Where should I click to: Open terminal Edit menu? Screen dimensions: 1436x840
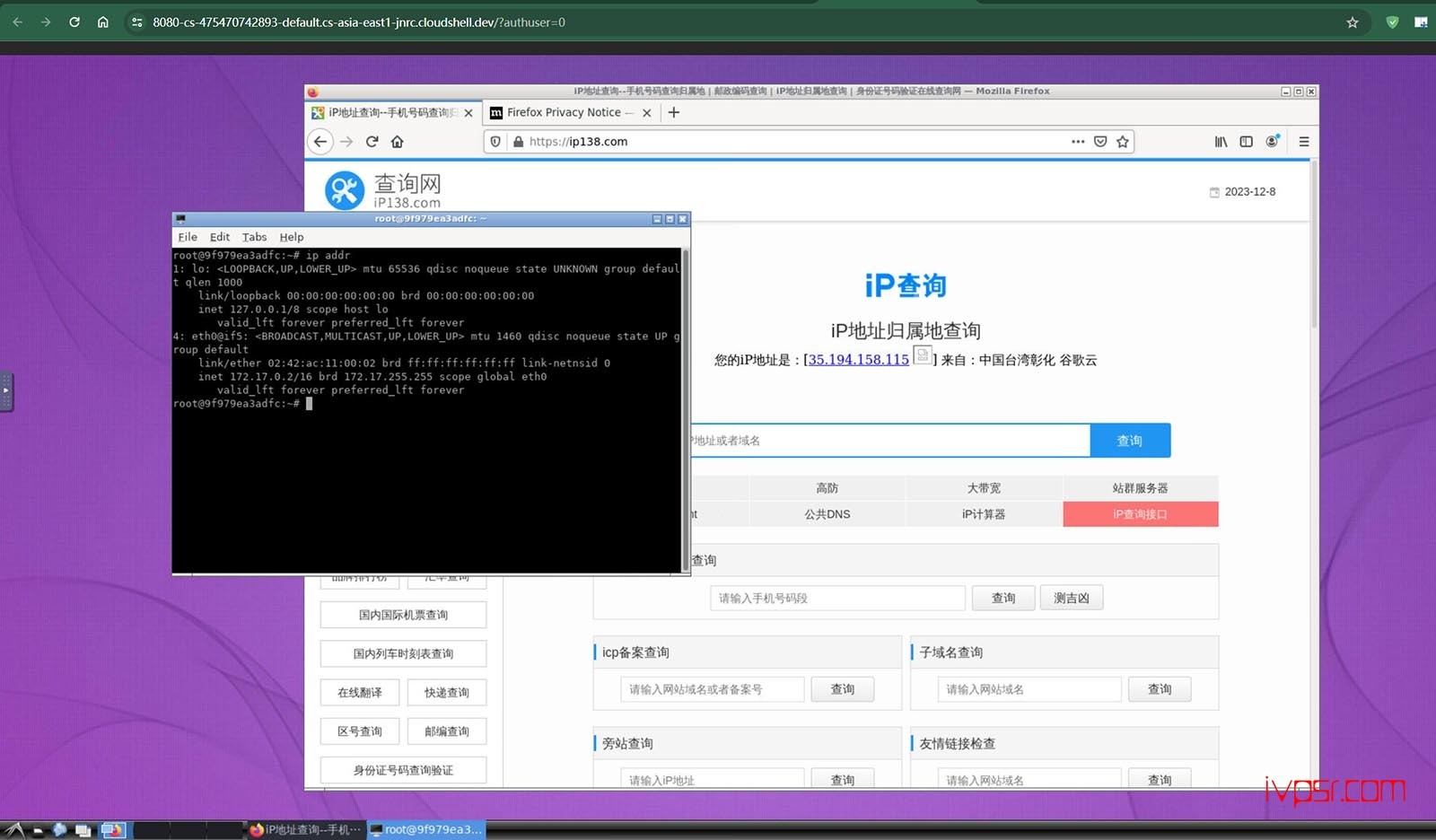[x=220, y=237]
